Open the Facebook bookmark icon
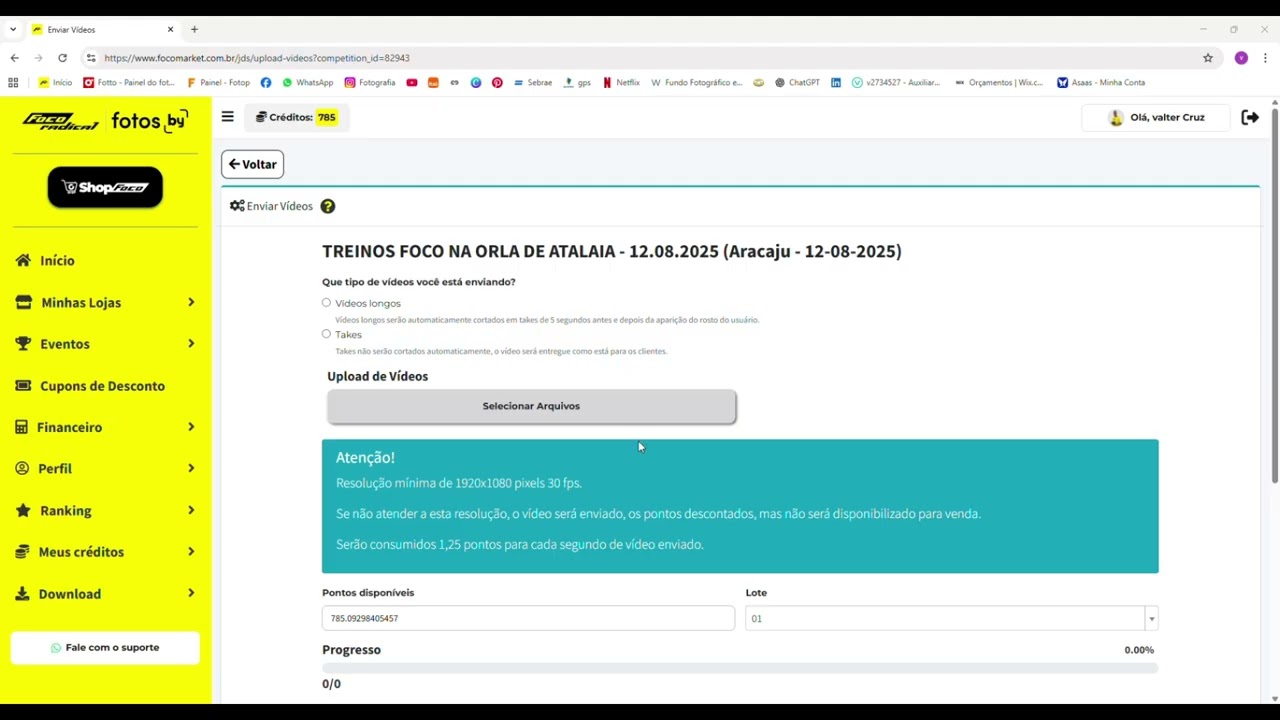The width and height of the screenshot is (1280, 720). click(266, 83)
